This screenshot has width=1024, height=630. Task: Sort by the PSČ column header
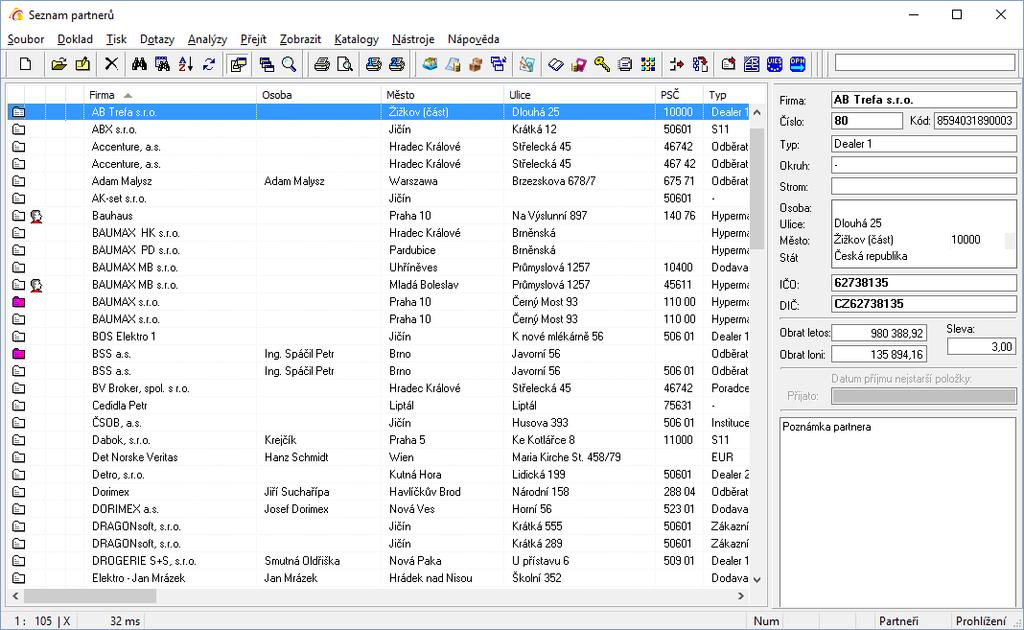coord(679,95)
